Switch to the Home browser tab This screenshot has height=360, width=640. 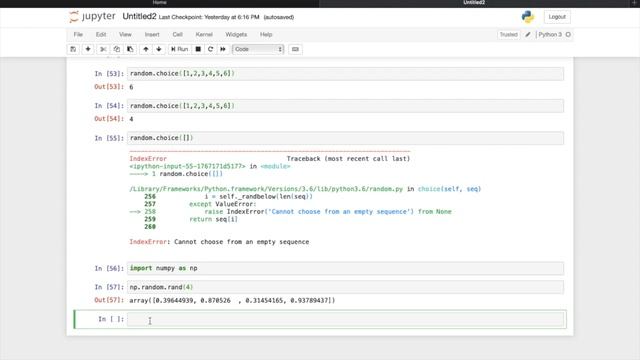[160, 3]
